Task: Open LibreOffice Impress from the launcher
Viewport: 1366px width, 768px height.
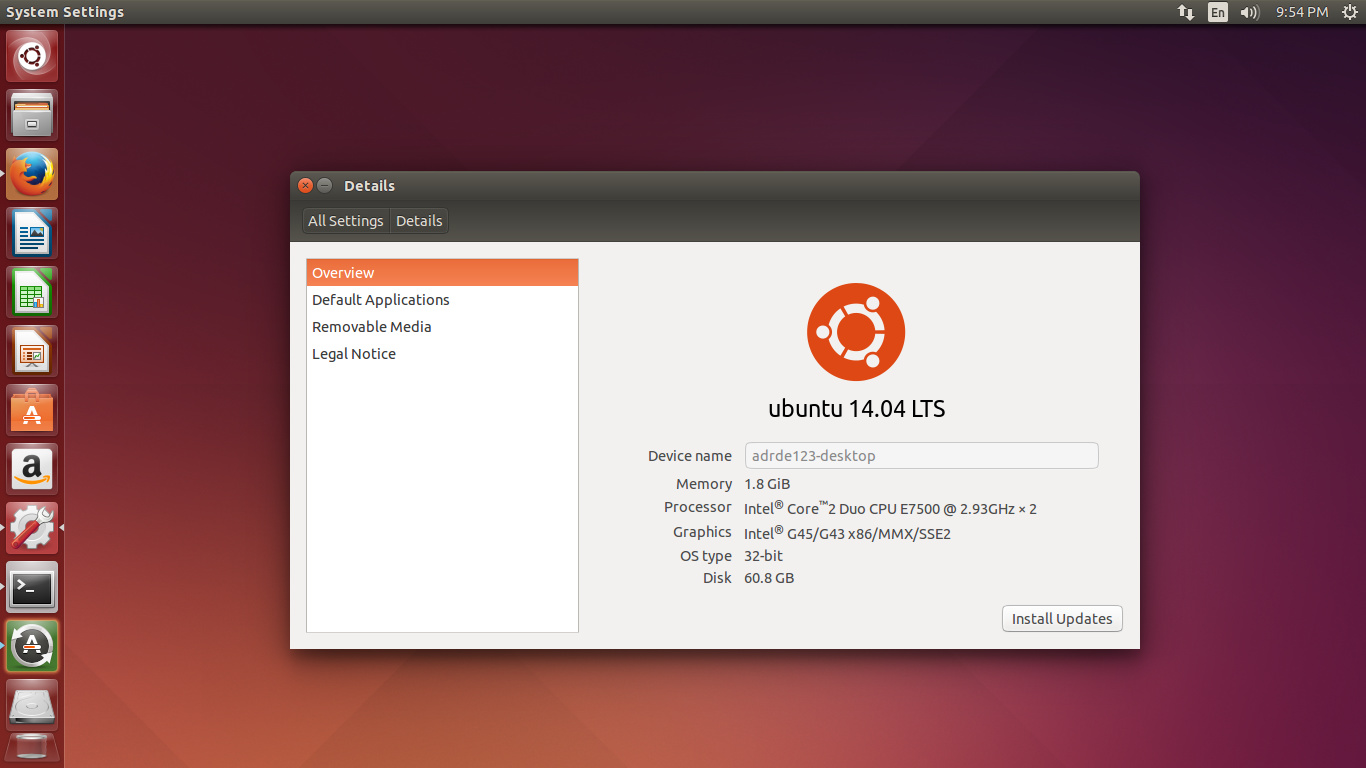Action: pyautogui.click(x=32, y=351)
